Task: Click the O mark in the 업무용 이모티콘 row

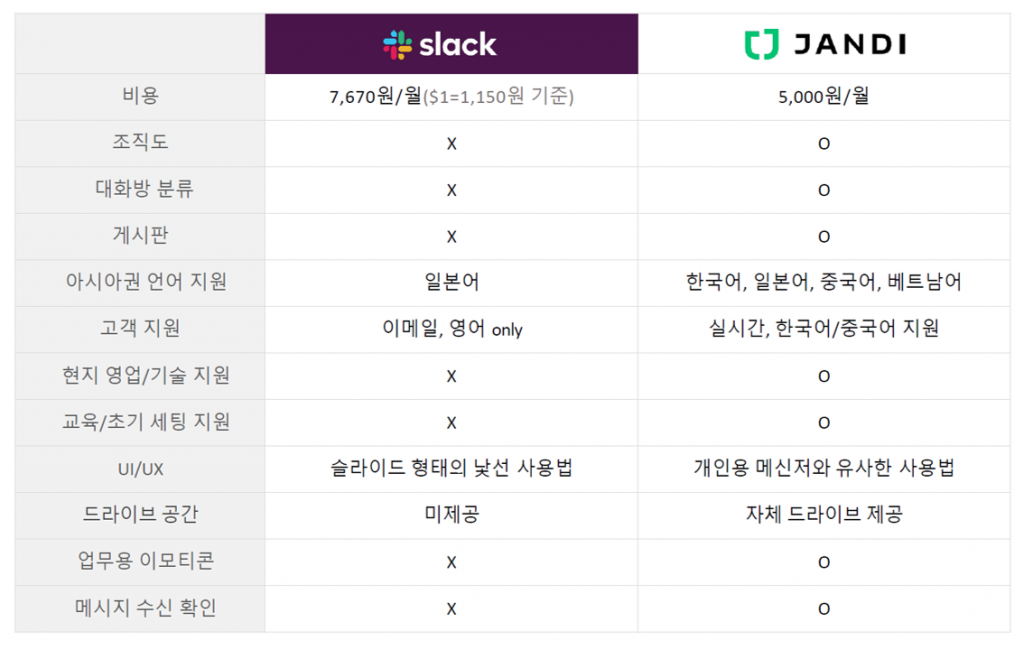Action: coord(824,562)
